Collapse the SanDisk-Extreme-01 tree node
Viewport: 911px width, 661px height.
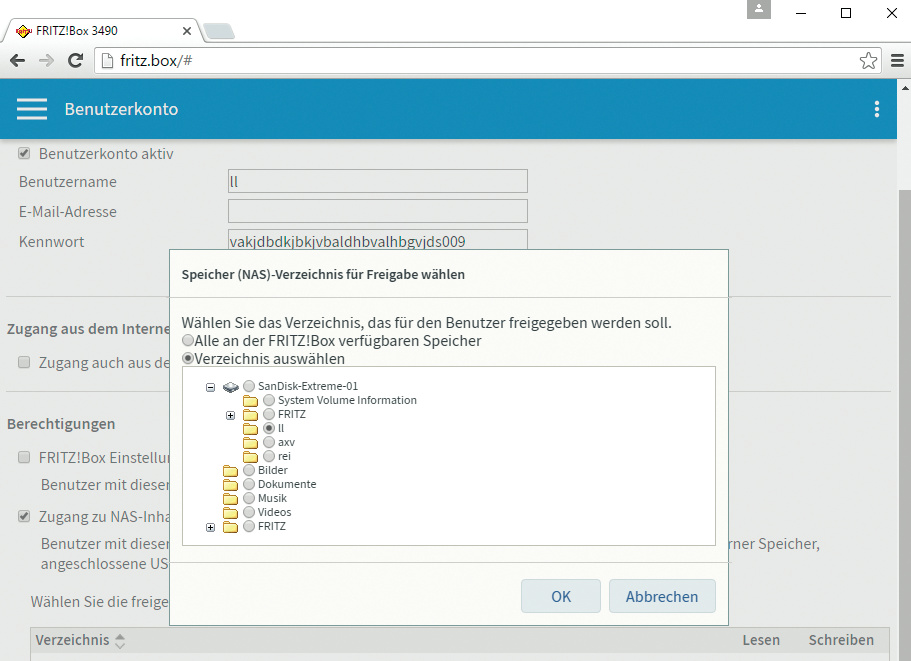click(x=210, y=386)
